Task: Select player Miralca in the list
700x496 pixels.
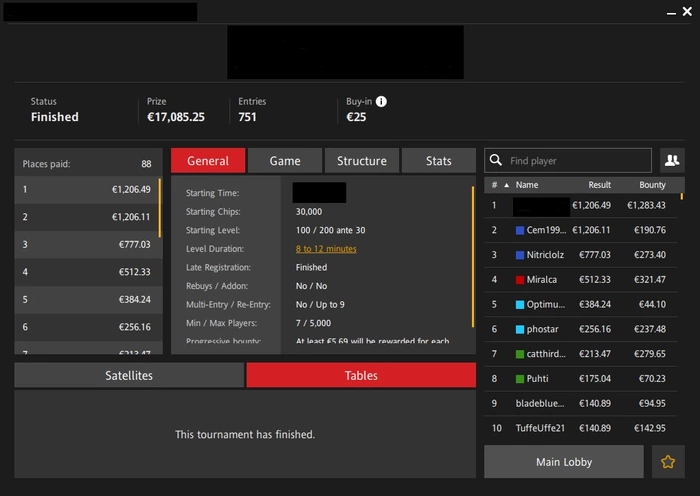Action: click(580, 280)
